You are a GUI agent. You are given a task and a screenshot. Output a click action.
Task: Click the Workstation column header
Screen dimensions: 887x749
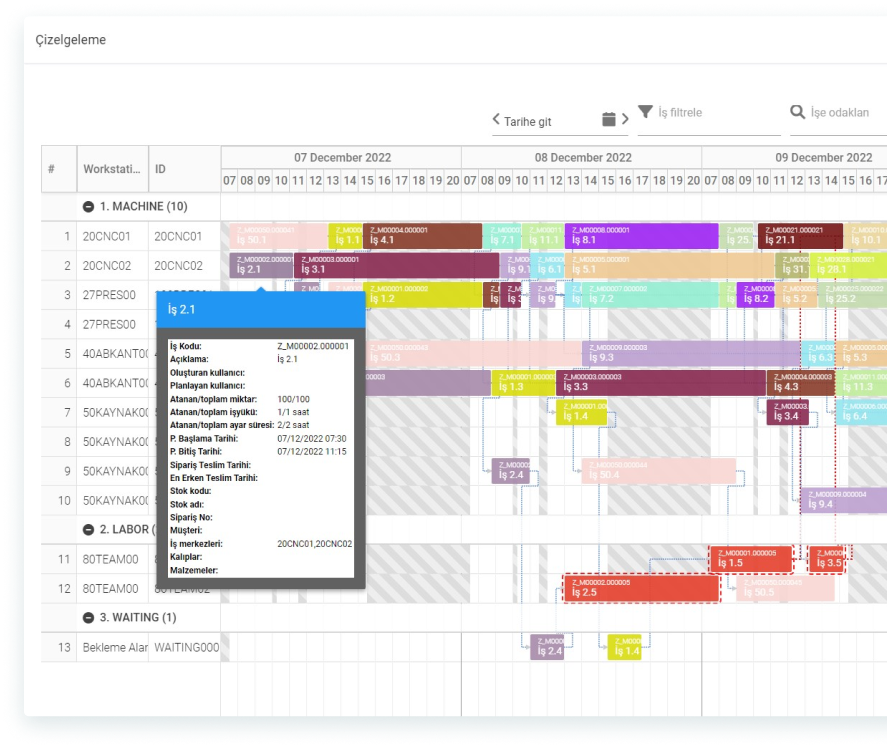click(112, 169)
